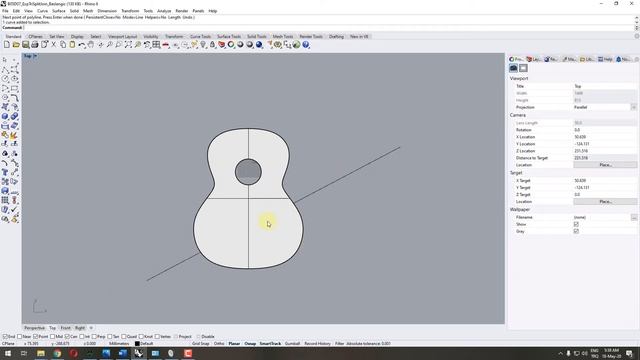The width and height of the screenshot is (640, 360).
Task: Click Place button for target location
Action: point(605,202)
